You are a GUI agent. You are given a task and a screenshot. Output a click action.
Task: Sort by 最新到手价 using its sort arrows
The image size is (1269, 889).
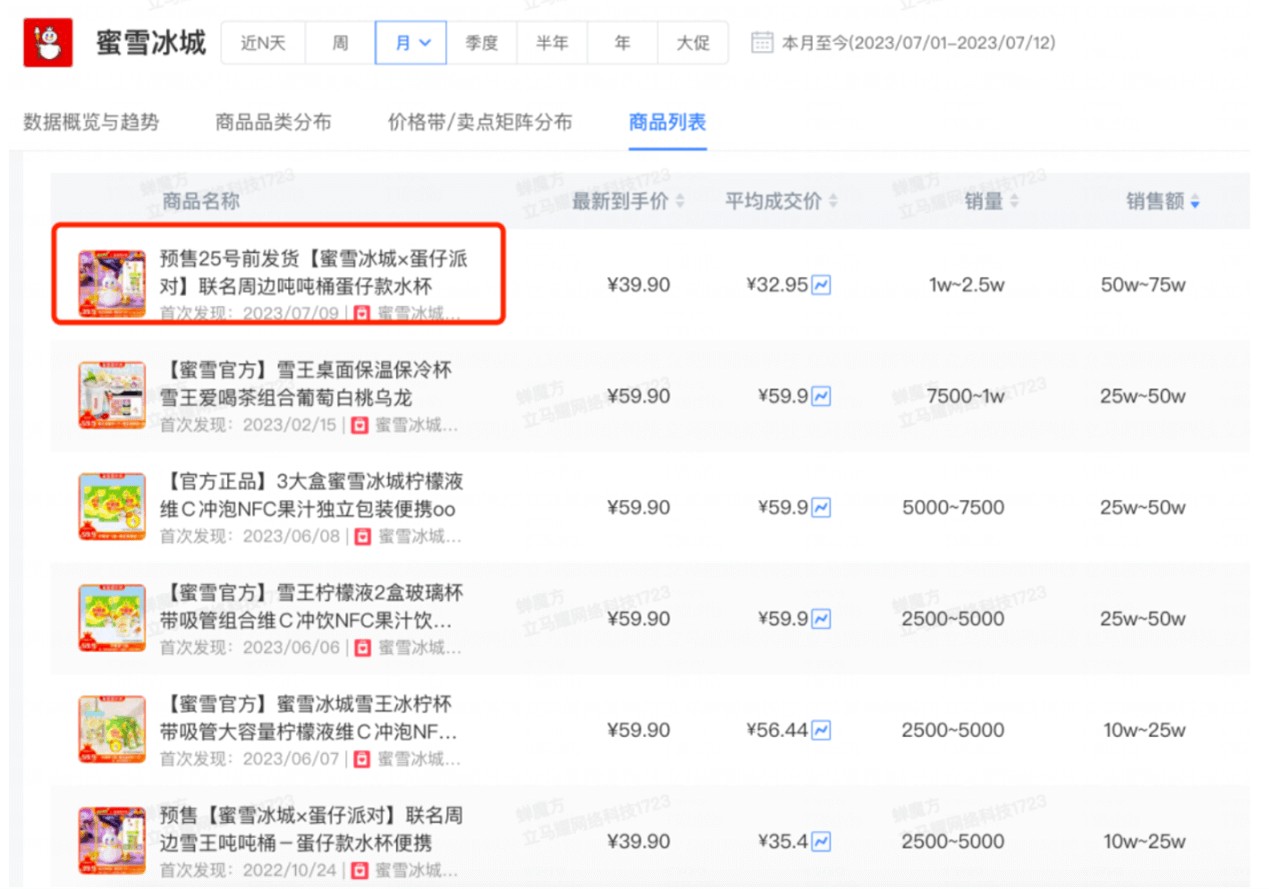[x=680, y=201]
